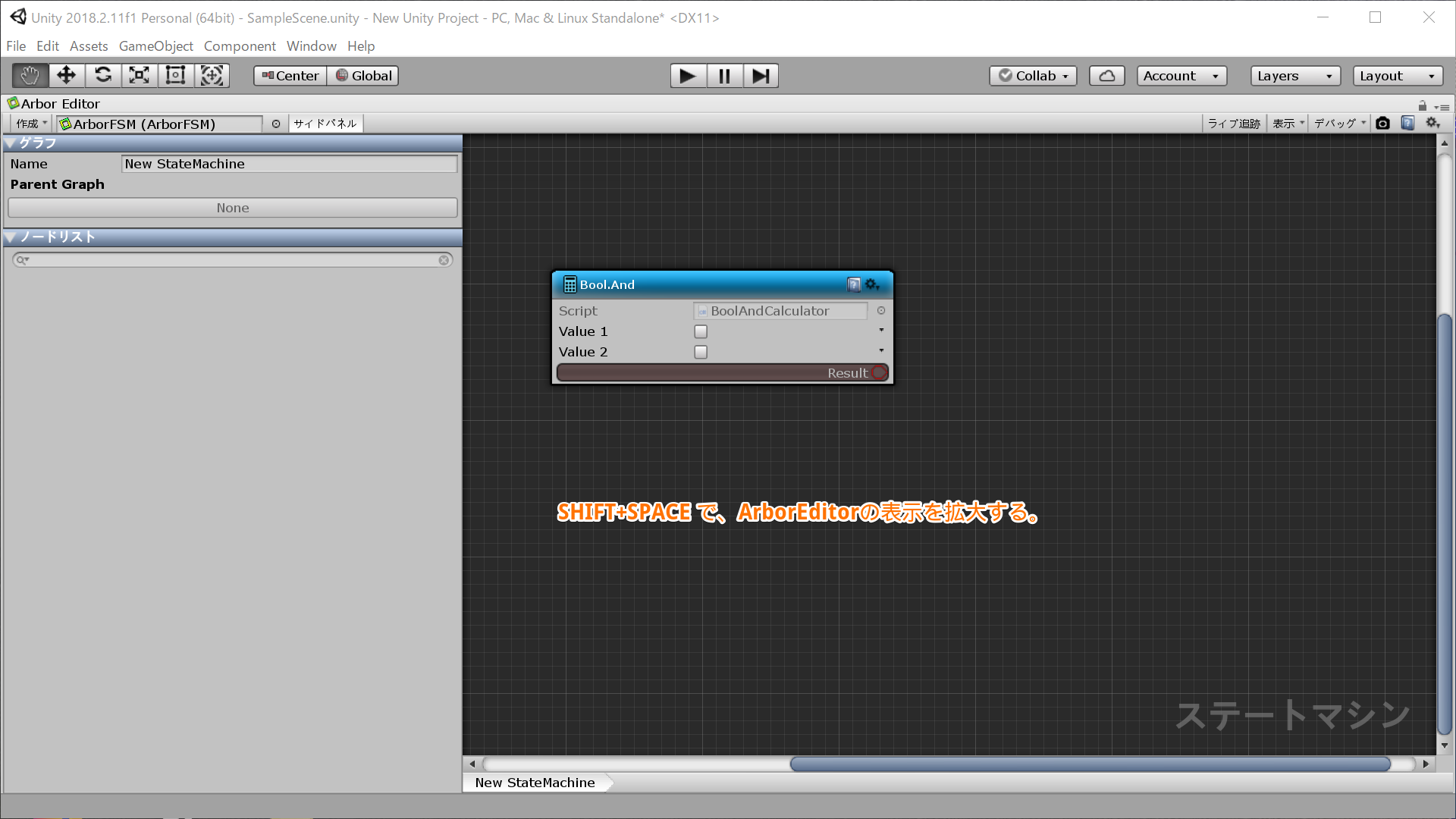
Task: Toggle Center pivot mode
Action: coord(289,75)
